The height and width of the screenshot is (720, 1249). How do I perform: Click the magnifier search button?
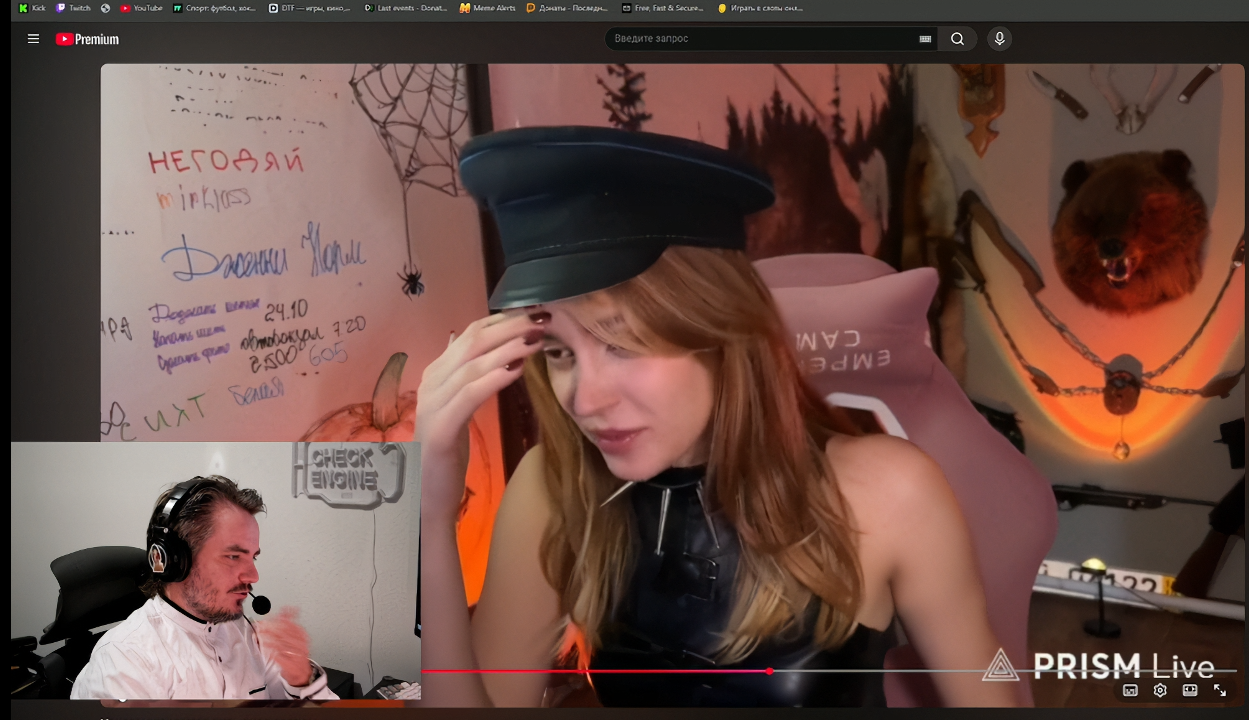tap(957, 39)
